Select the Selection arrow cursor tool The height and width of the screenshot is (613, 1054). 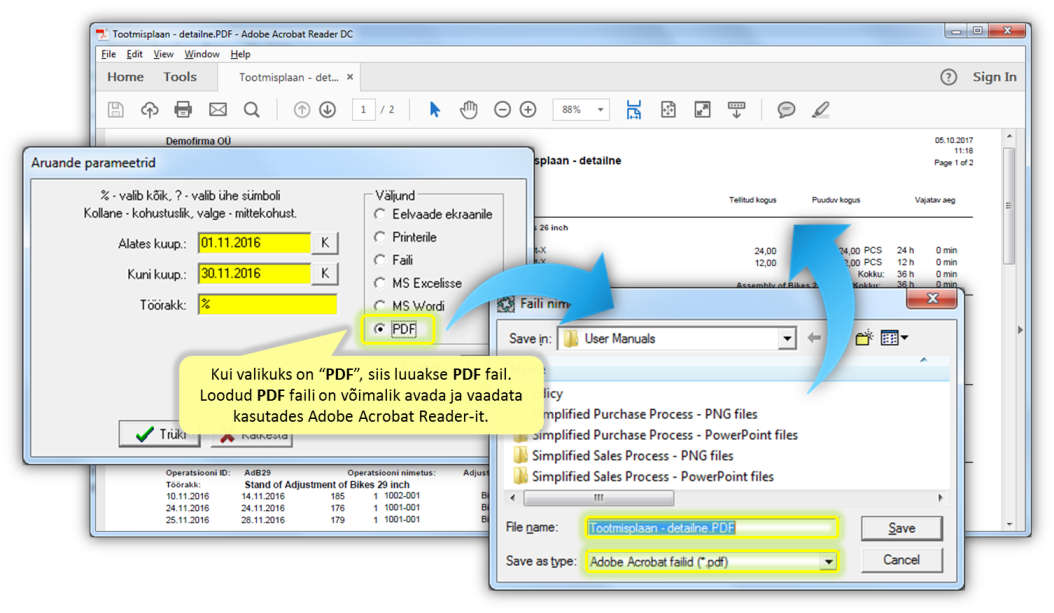click(x=435, y=110)
